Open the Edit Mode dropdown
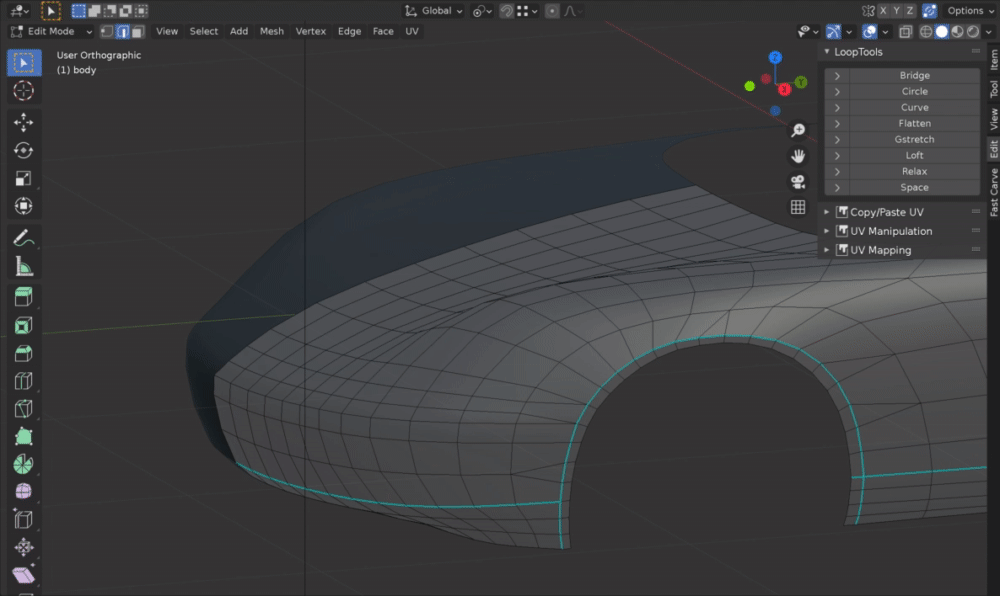Image resolution: width=1000 pixels, height=596 pixels. (52, 32)
